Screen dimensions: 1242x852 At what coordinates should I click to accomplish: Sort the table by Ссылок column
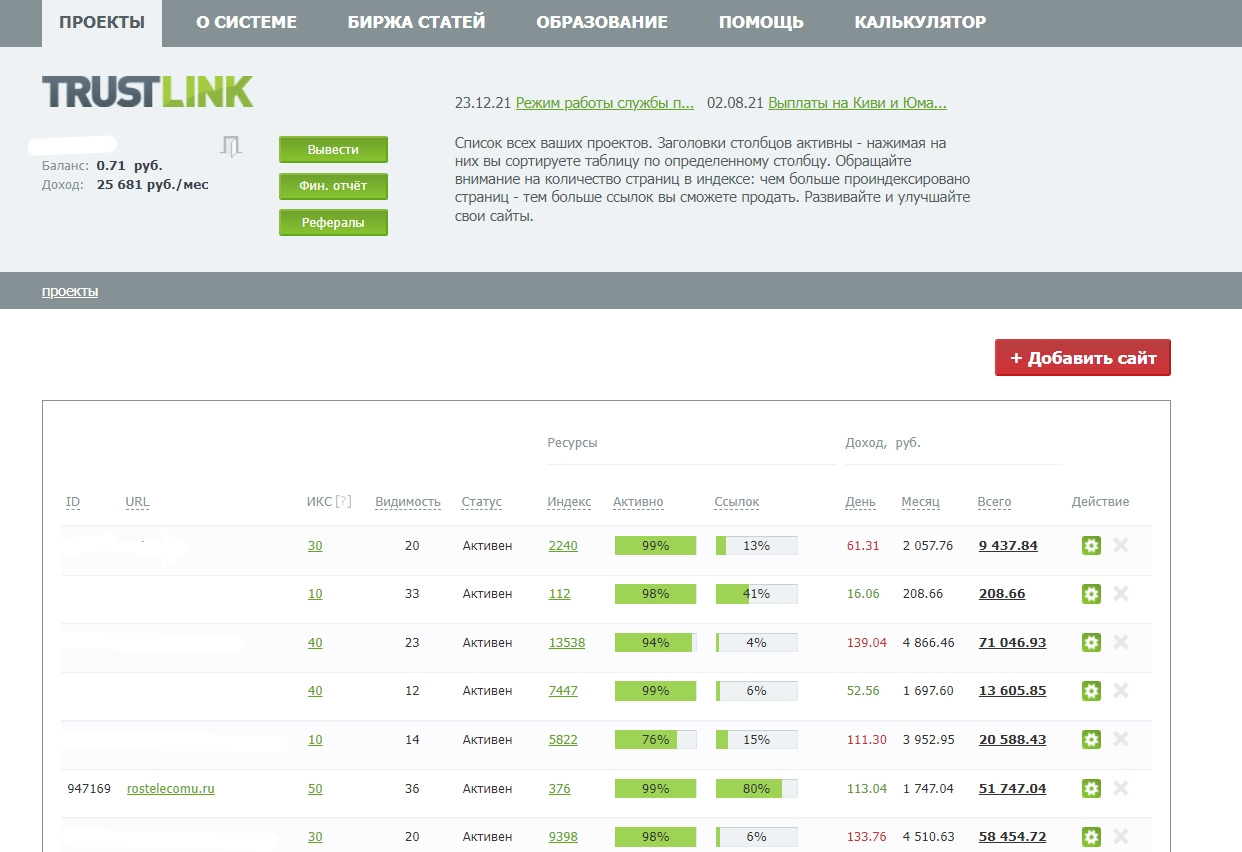[737, 502]
